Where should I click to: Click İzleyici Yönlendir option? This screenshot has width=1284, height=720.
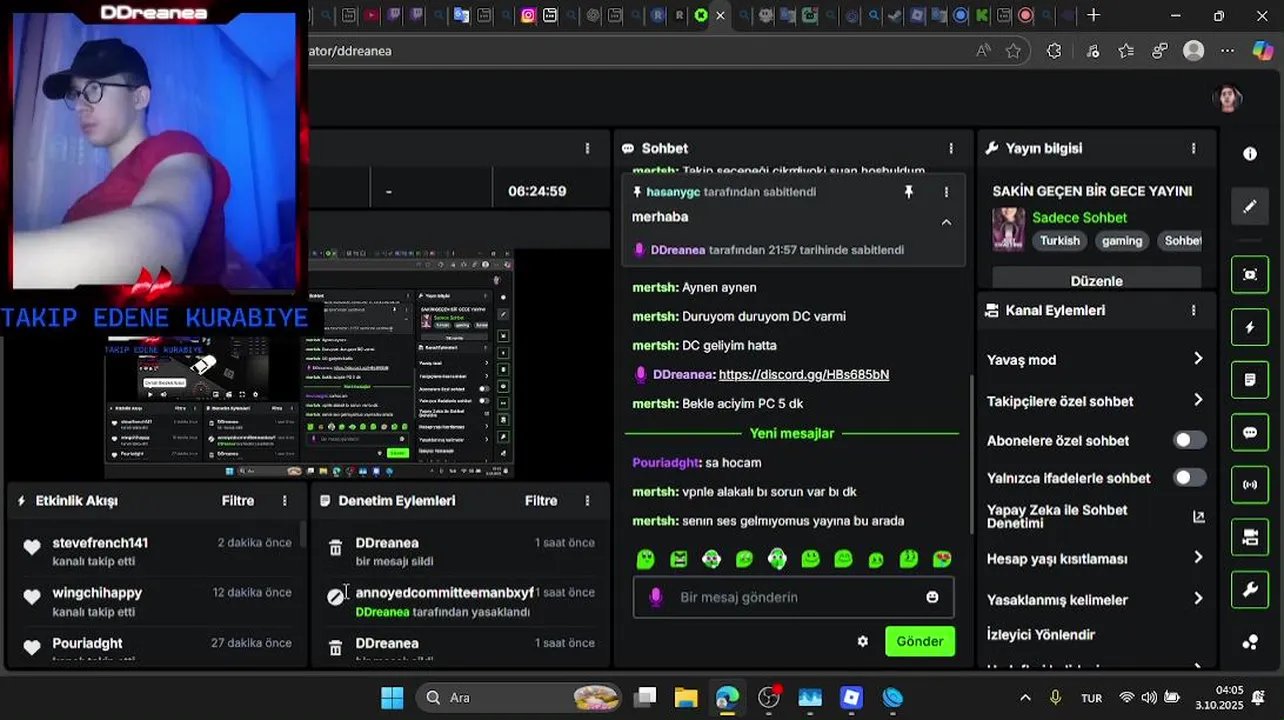[1041, 635]
